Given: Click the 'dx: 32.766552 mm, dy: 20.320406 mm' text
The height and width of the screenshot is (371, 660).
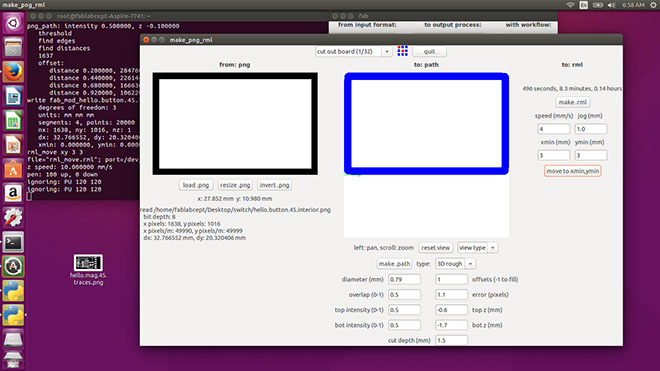Looking at the screenshot, I should tap(194, 238).
